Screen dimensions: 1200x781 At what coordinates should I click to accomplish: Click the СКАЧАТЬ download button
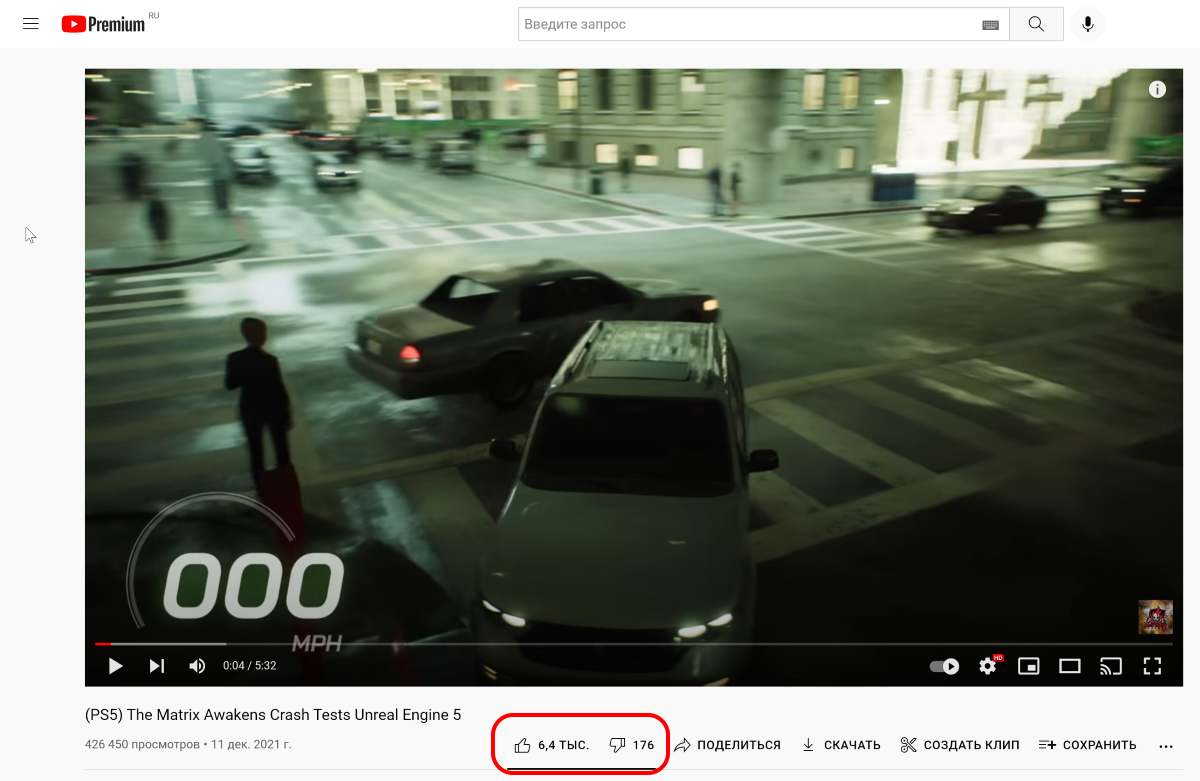pos(840,745)
